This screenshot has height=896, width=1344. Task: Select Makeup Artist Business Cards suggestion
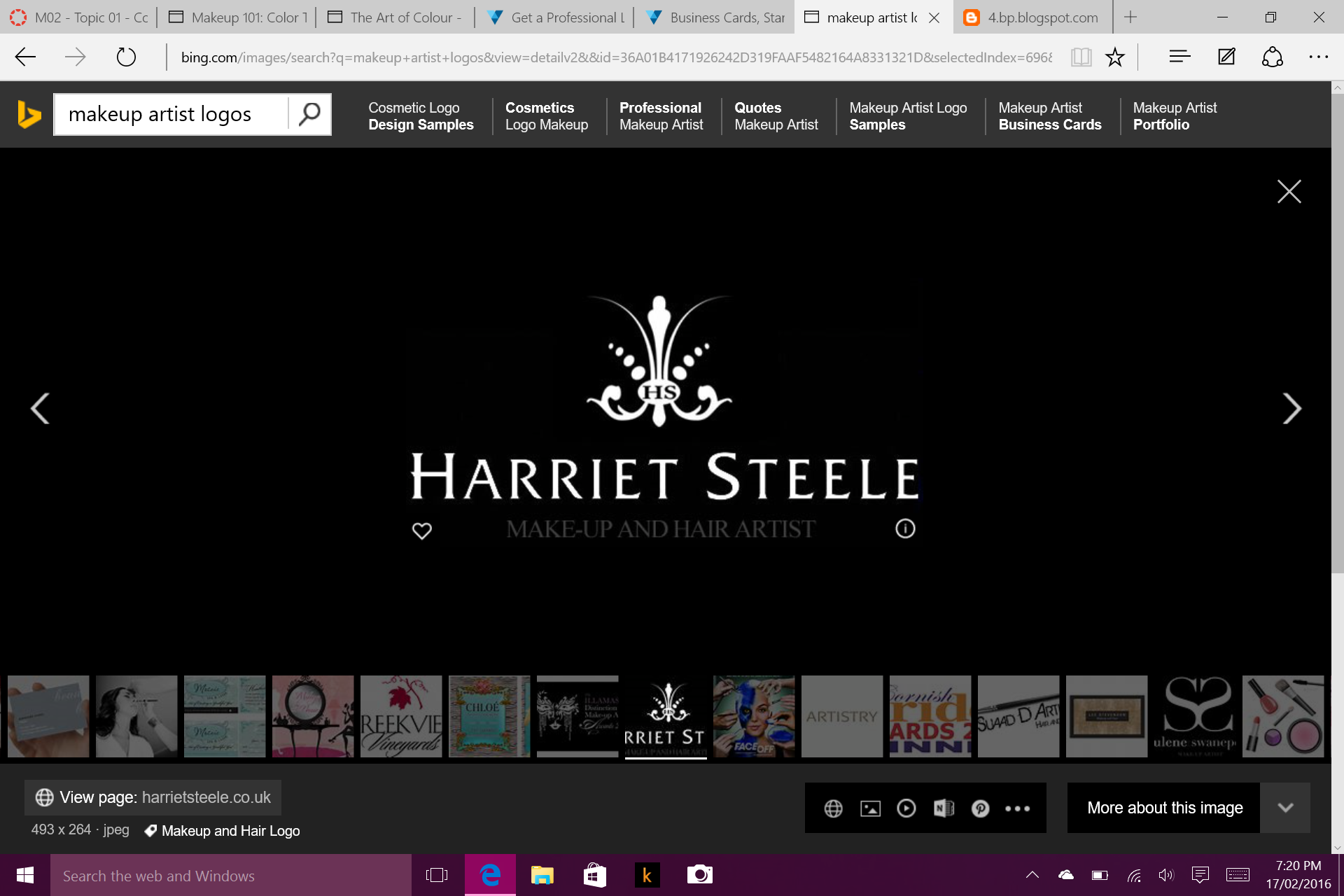click(x=1049, y=116)
